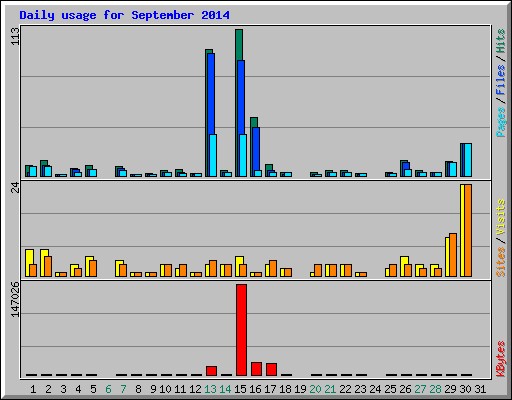Click green weekend day label '27'
512x400 pixels.
click(x=420, y=389)
